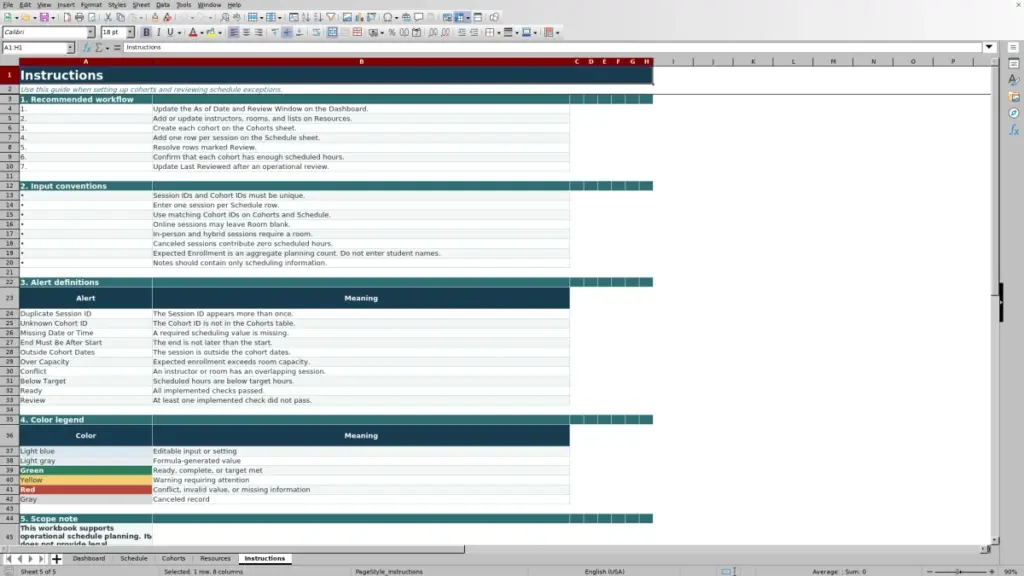This screenshot has width=1024, height=576.
Task: Click zoom in plus button
Action: [x=992, y=571]
